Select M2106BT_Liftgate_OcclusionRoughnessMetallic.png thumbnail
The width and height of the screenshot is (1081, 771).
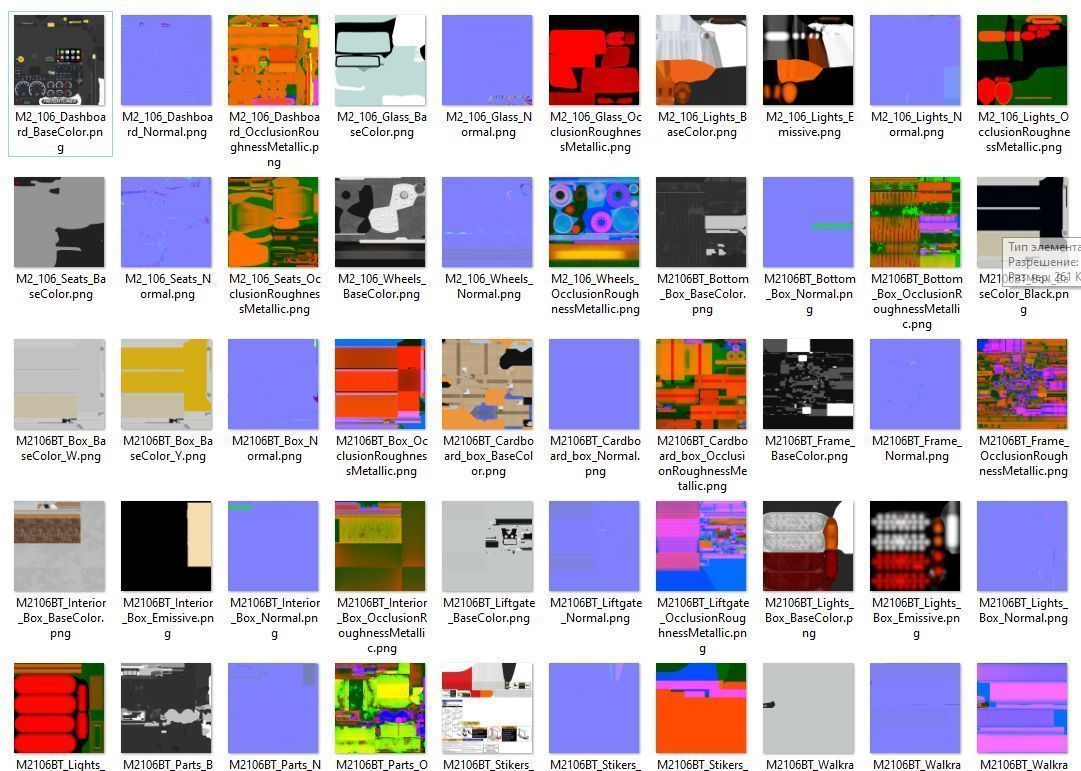701,546
